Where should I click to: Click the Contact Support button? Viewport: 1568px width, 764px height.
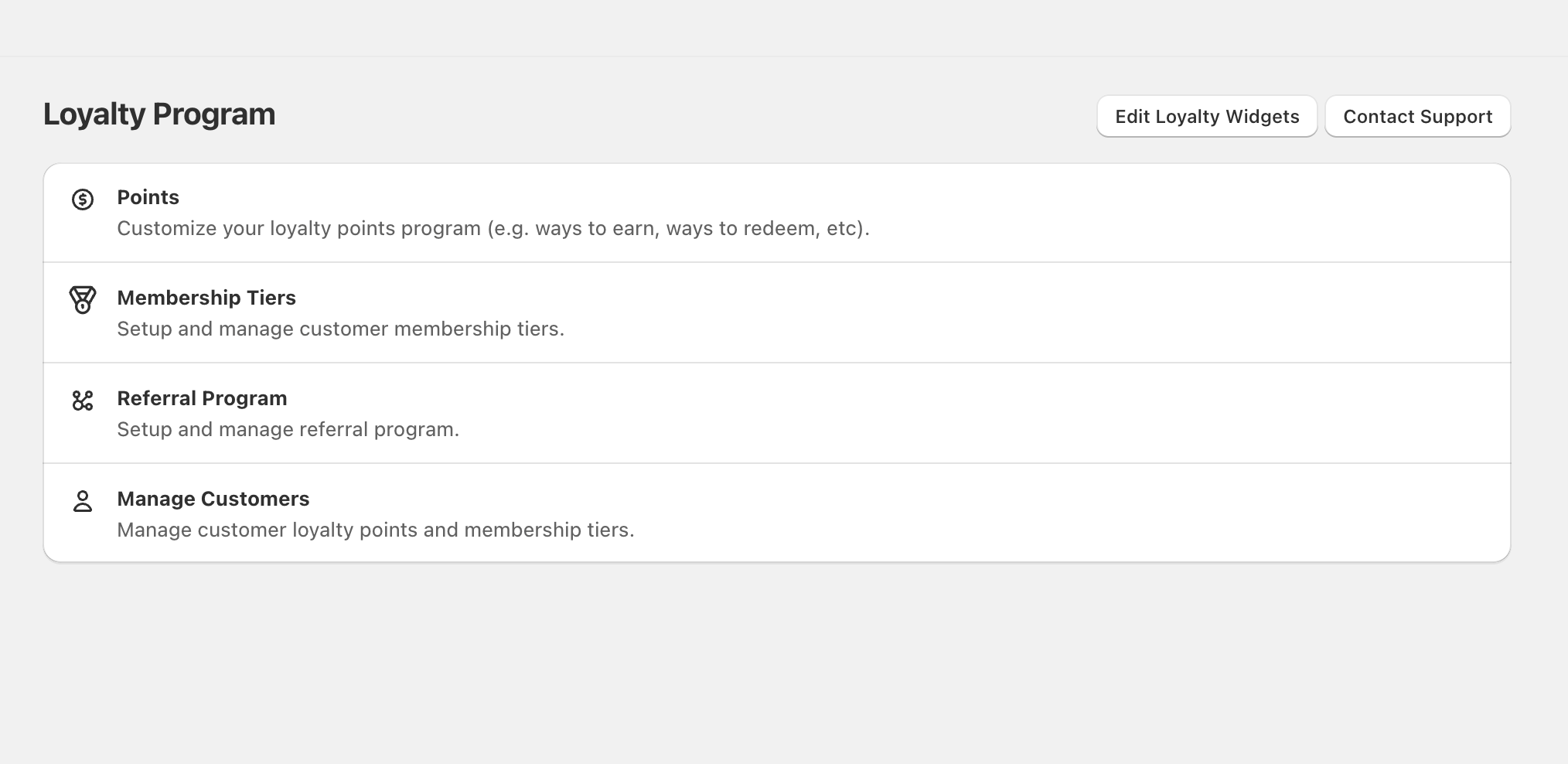pos(1417,116)
